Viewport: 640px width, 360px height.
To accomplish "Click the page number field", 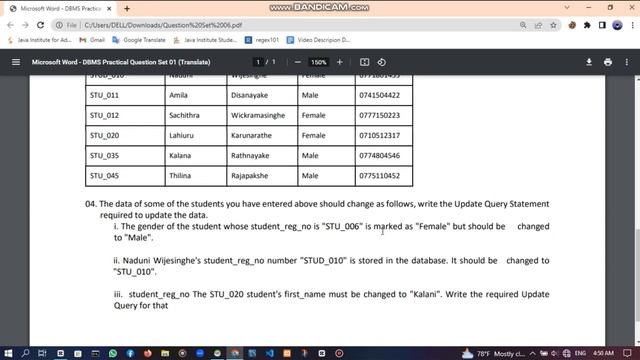I will click(258, 62).
